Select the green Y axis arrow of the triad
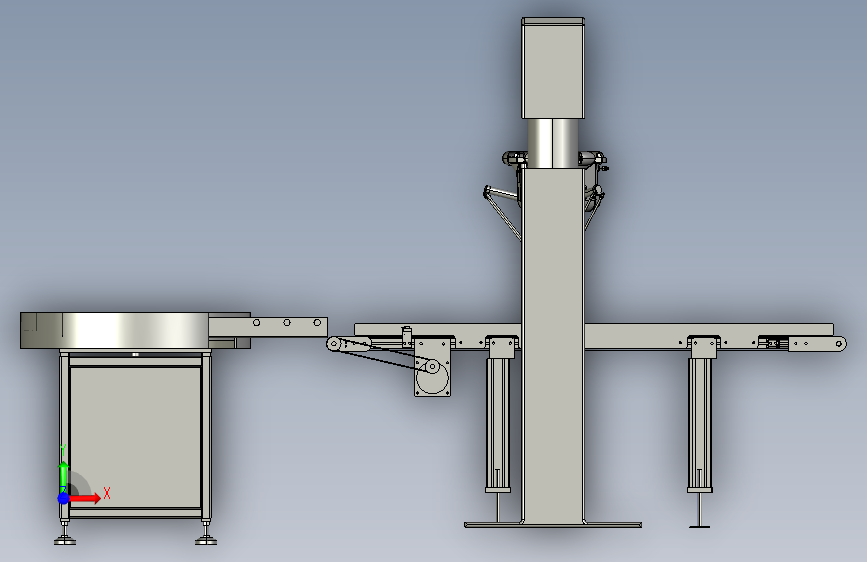 pyautogui.click(x=64, y=475)
